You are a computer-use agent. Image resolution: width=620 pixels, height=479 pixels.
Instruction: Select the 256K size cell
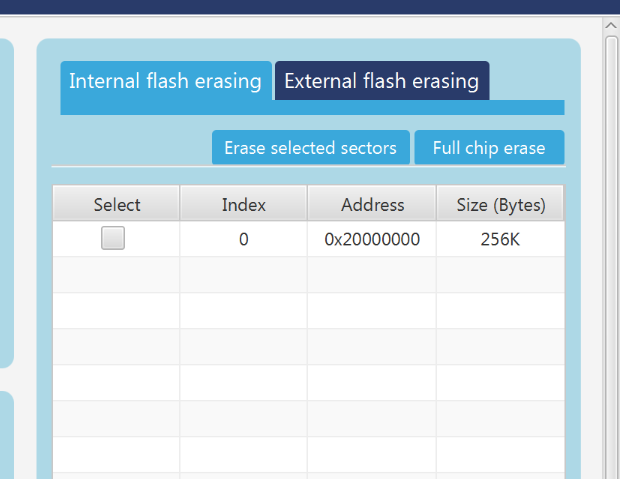tap(500, 239)
